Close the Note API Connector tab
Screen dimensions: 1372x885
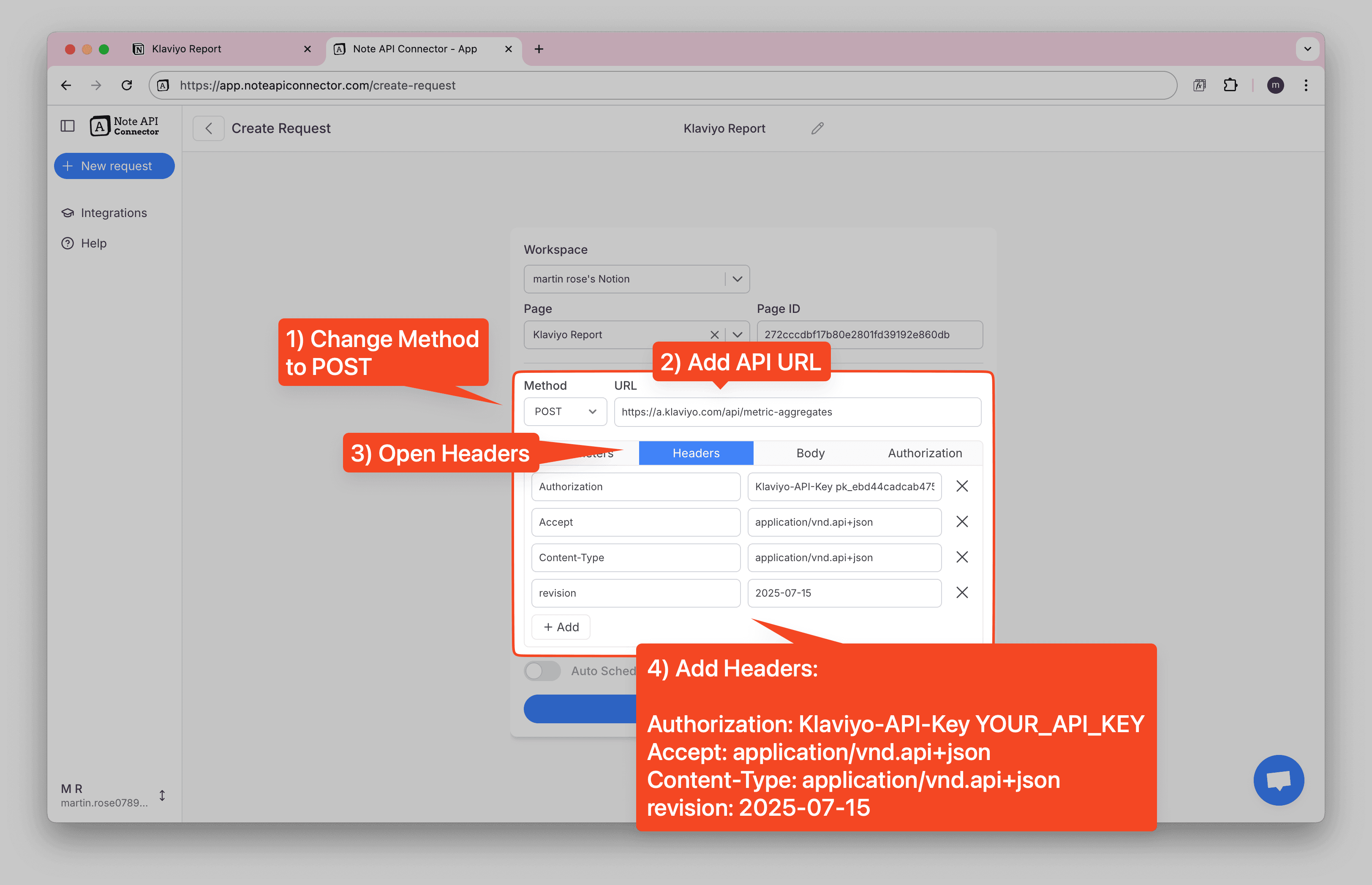508,49
